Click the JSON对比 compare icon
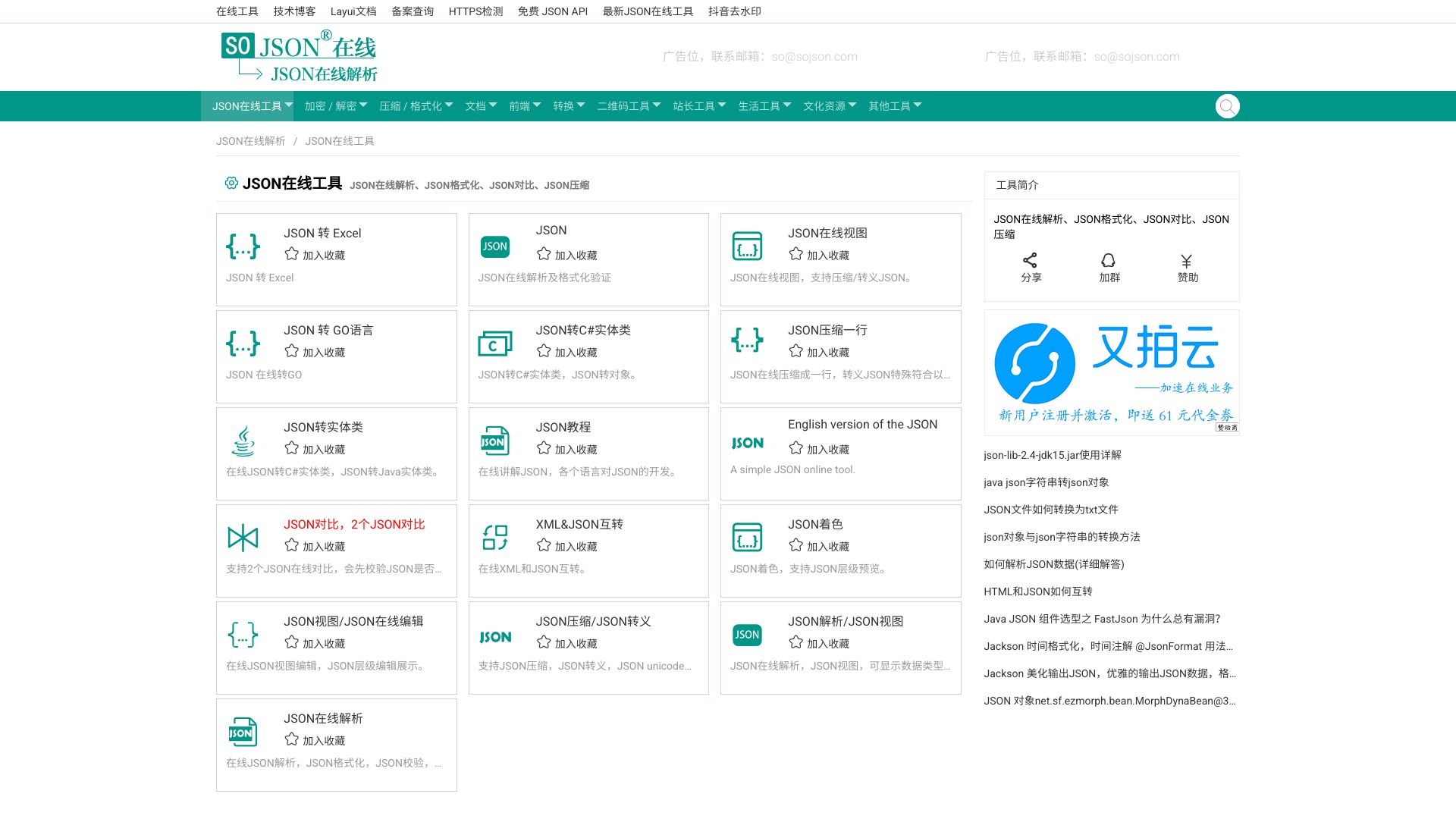1456x819 pixels. tap(243, 538)
